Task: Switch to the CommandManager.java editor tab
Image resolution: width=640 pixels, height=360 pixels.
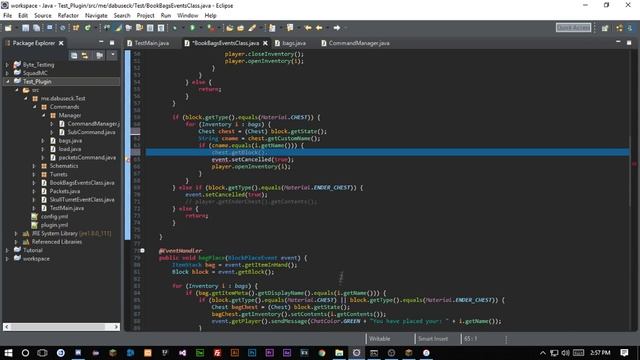Action: [x=355, y=43]
